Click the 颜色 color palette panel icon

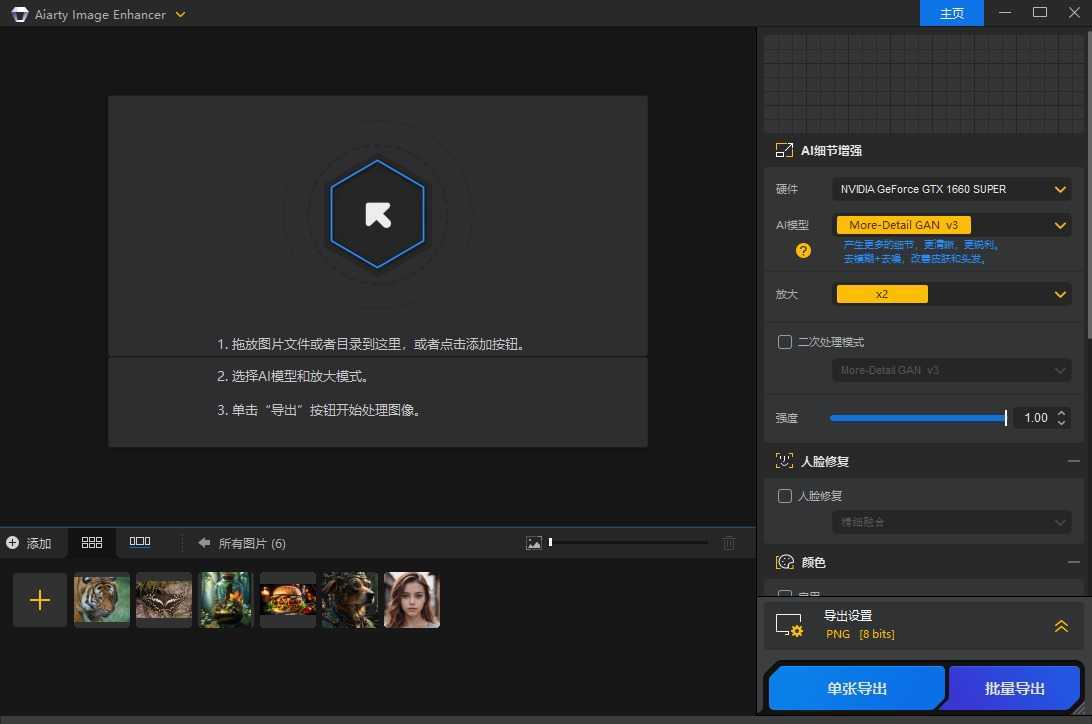pyautogui.click(x=785, y=562)
